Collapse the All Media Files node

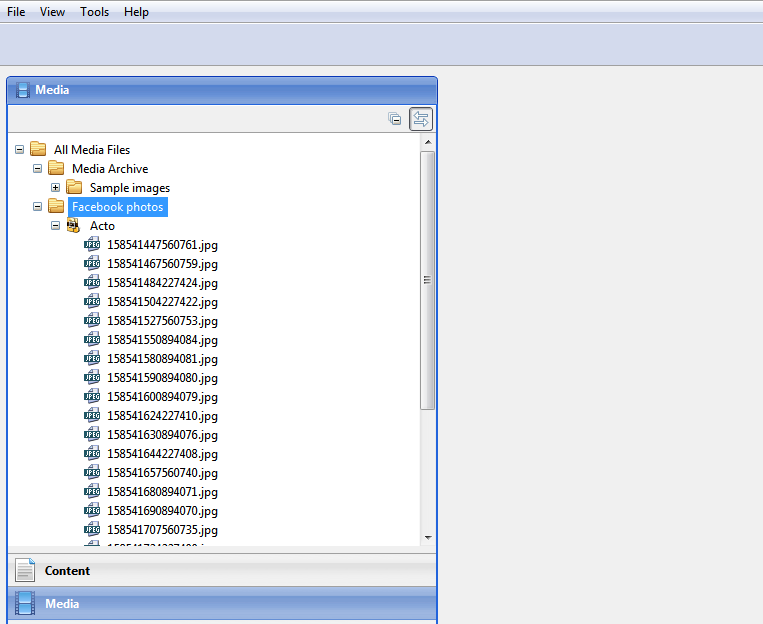click(20, 150)
